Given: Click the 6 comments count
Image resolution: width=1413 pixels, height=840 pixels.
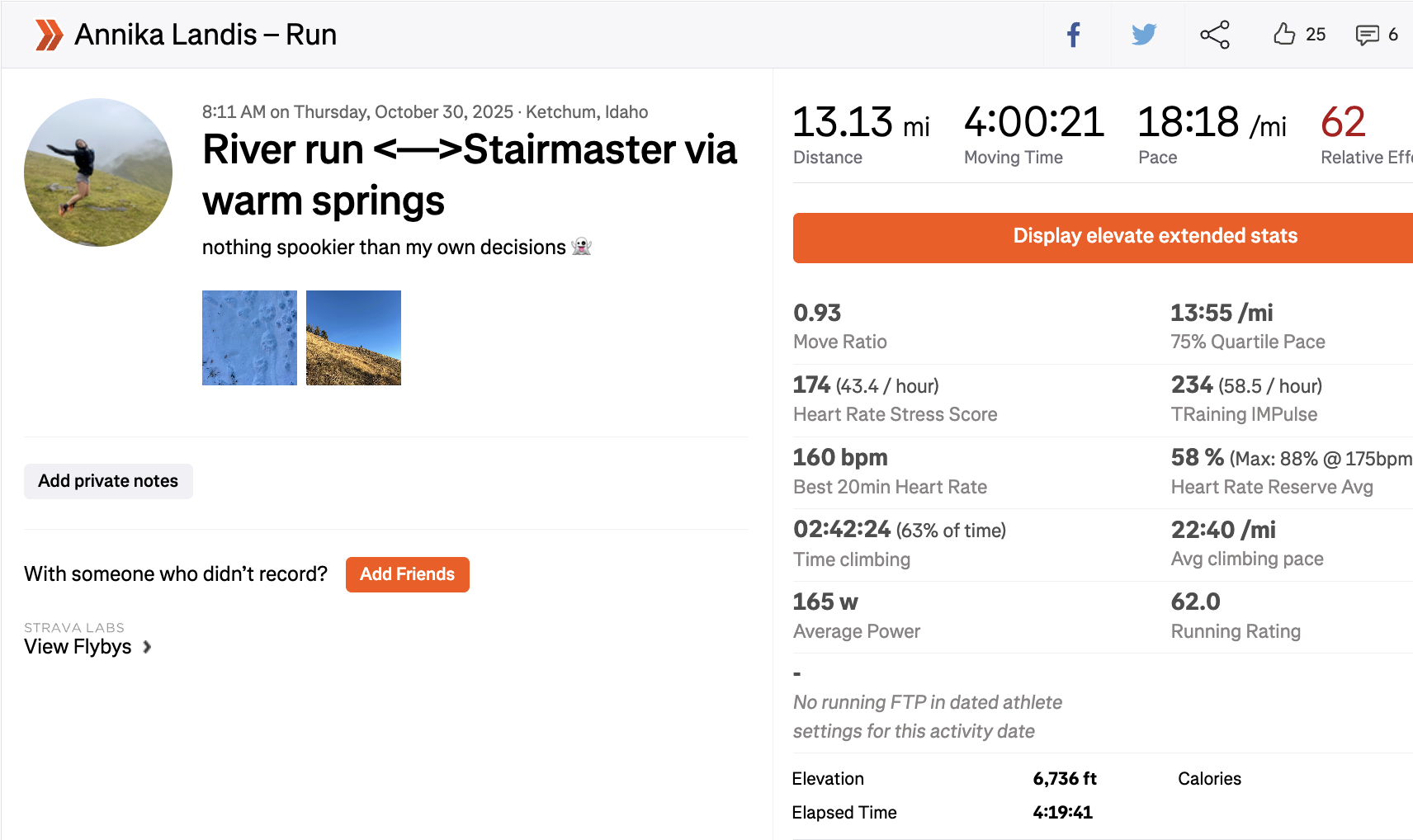Looking at the screenshot, I should 1393,35.
